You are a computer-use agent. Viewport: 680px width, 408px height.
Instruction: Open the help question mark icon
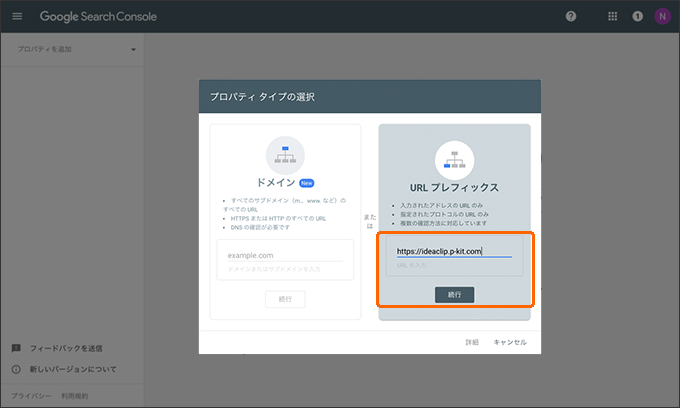click(571, 16)
